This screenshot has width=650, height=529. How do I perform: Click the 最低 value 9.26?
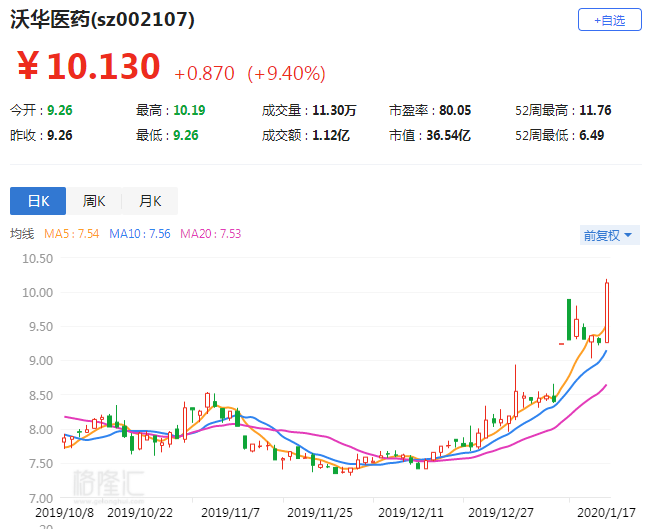186,135
